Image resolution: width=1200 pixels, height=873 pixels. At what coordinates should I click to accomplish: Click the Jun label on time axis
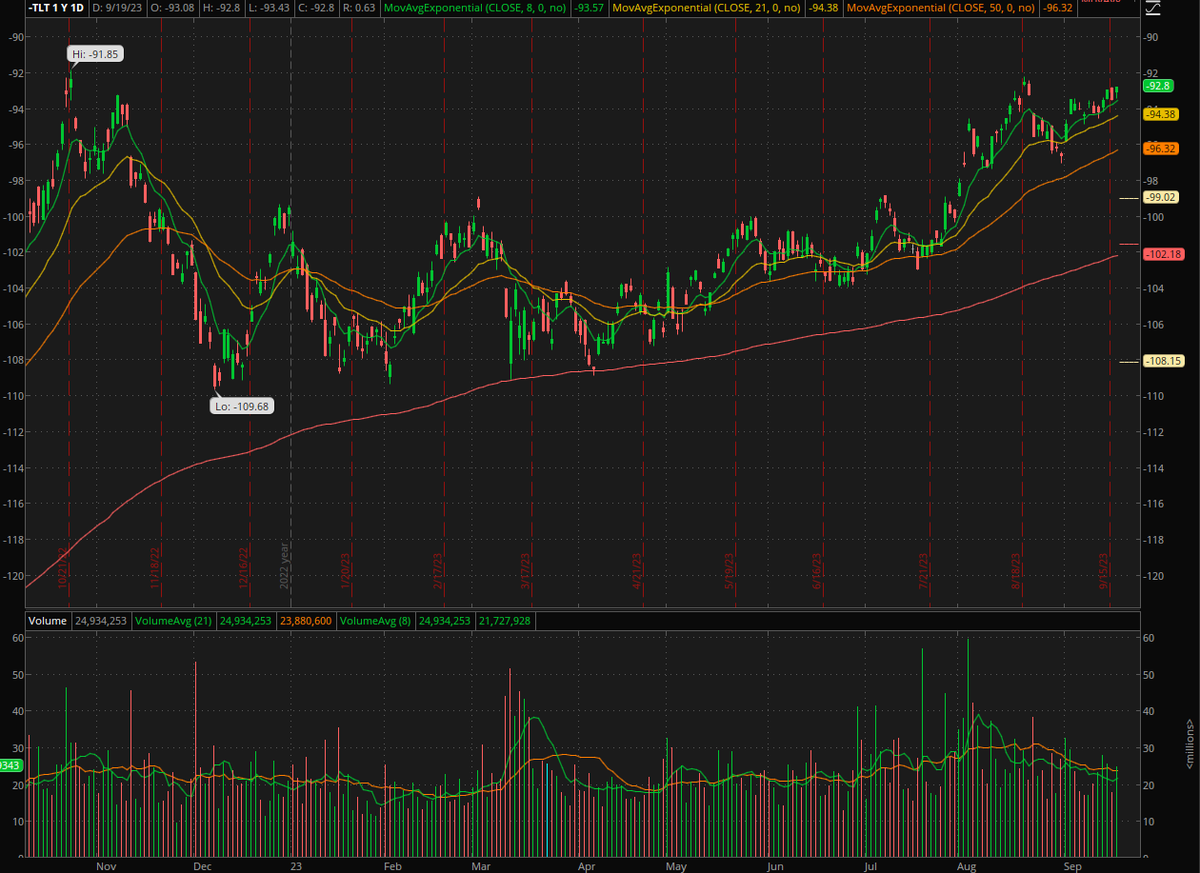click(x=776, y=865)
